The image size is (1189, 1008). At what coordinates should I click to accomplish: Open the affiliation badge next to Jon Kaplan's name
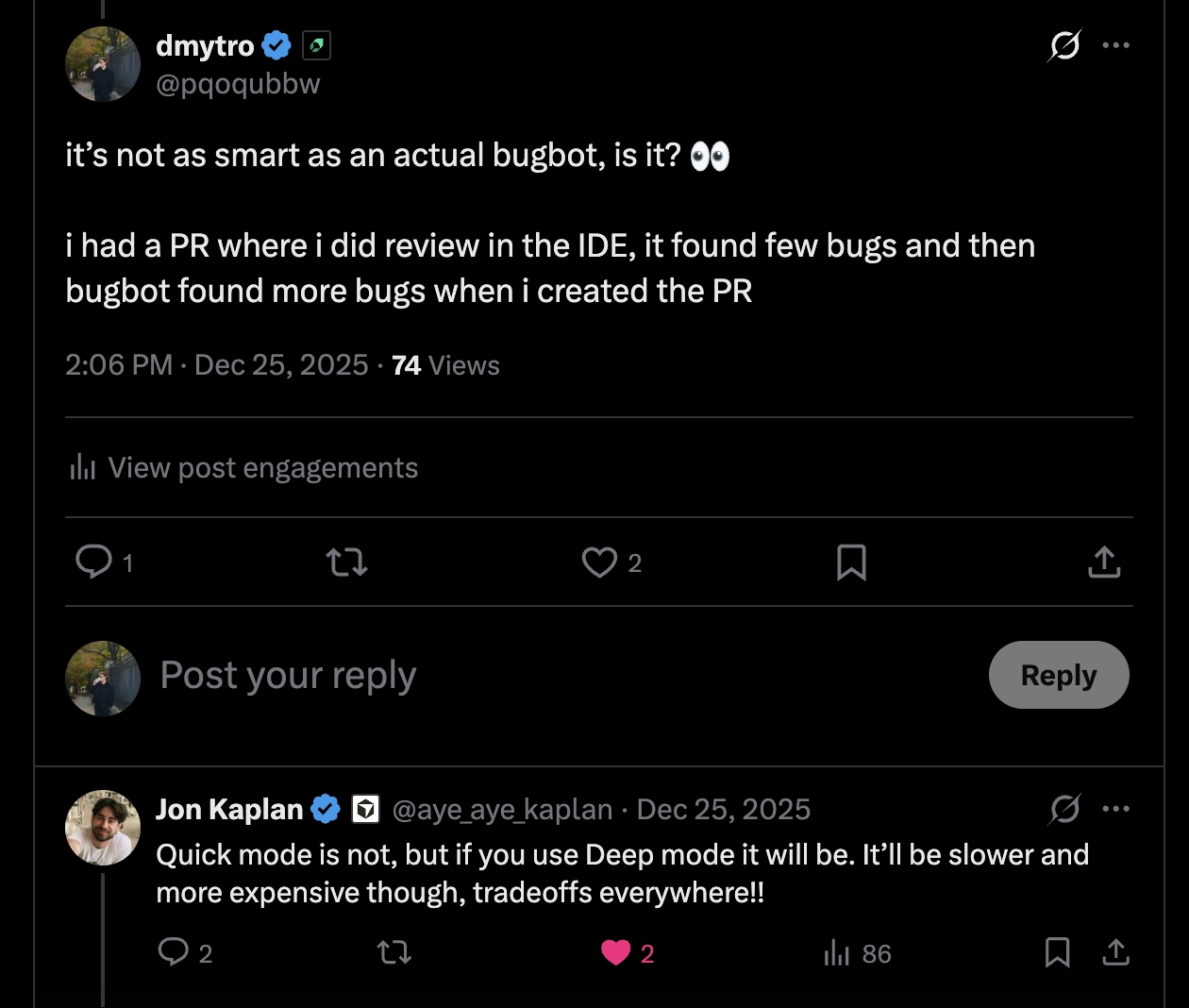click(366, 809)
